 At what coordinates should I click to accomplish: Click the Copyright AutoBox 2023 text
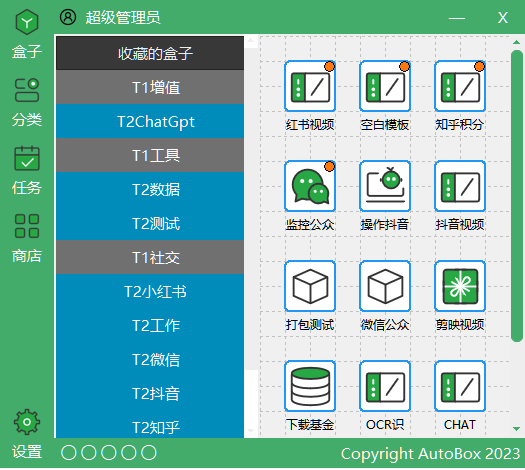click(x=430, y=454)
